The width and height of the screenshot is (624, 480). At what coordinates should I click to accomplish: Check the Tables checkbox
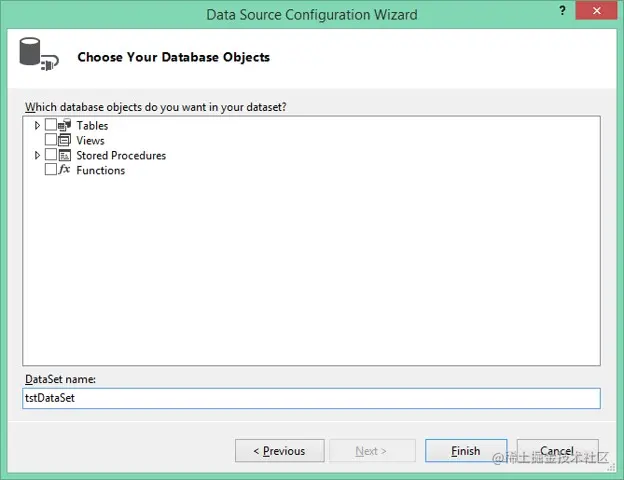click(x=51, y=125)
